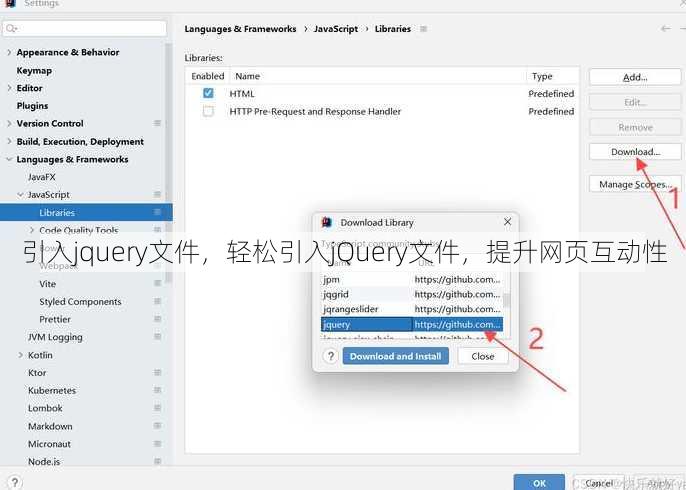Select Kubernetes settings entry
Image resolution: width=686 pixels, height=490 pixels.
pos(52,390)
